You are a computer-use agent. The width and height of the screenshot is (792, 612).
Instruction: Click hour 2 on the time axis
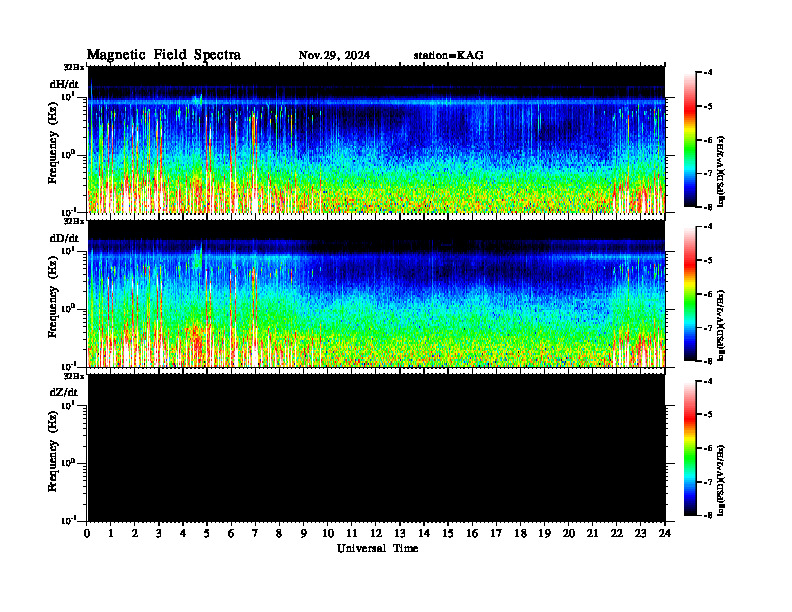tap(135, 533)
